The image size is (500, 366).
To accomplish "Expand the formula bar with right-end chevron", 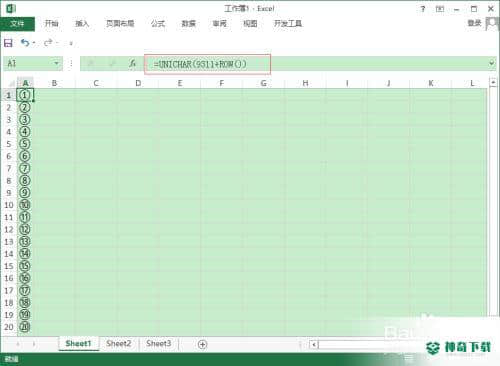I will tap(492, 63).
